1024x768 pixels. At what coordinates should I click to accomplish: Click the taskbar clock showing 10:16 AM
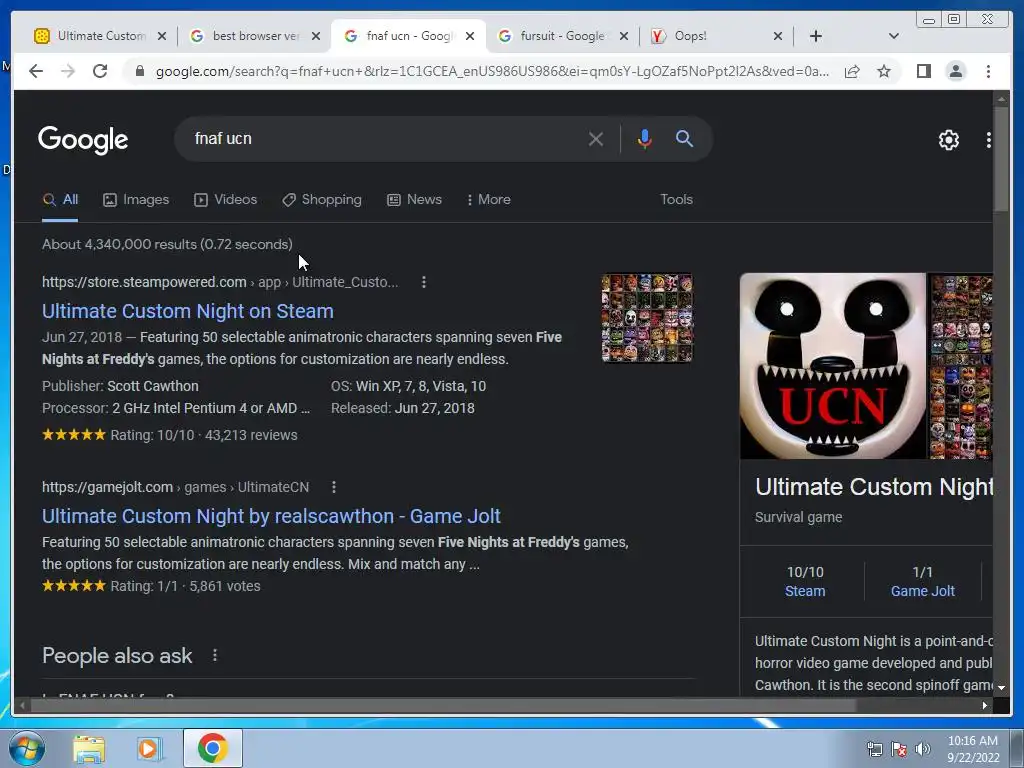pos(972,749)
